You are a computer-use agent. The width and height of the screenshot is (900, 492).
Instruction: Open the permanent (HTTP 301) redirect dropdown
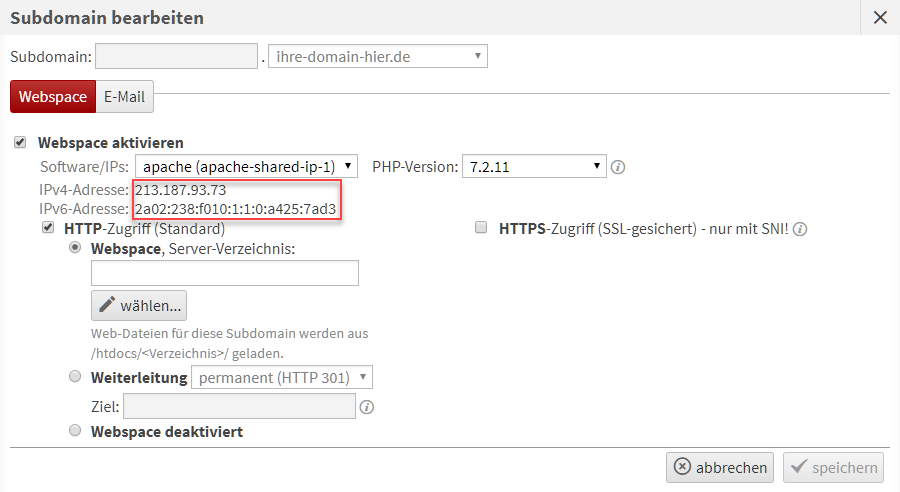[282, 377]
